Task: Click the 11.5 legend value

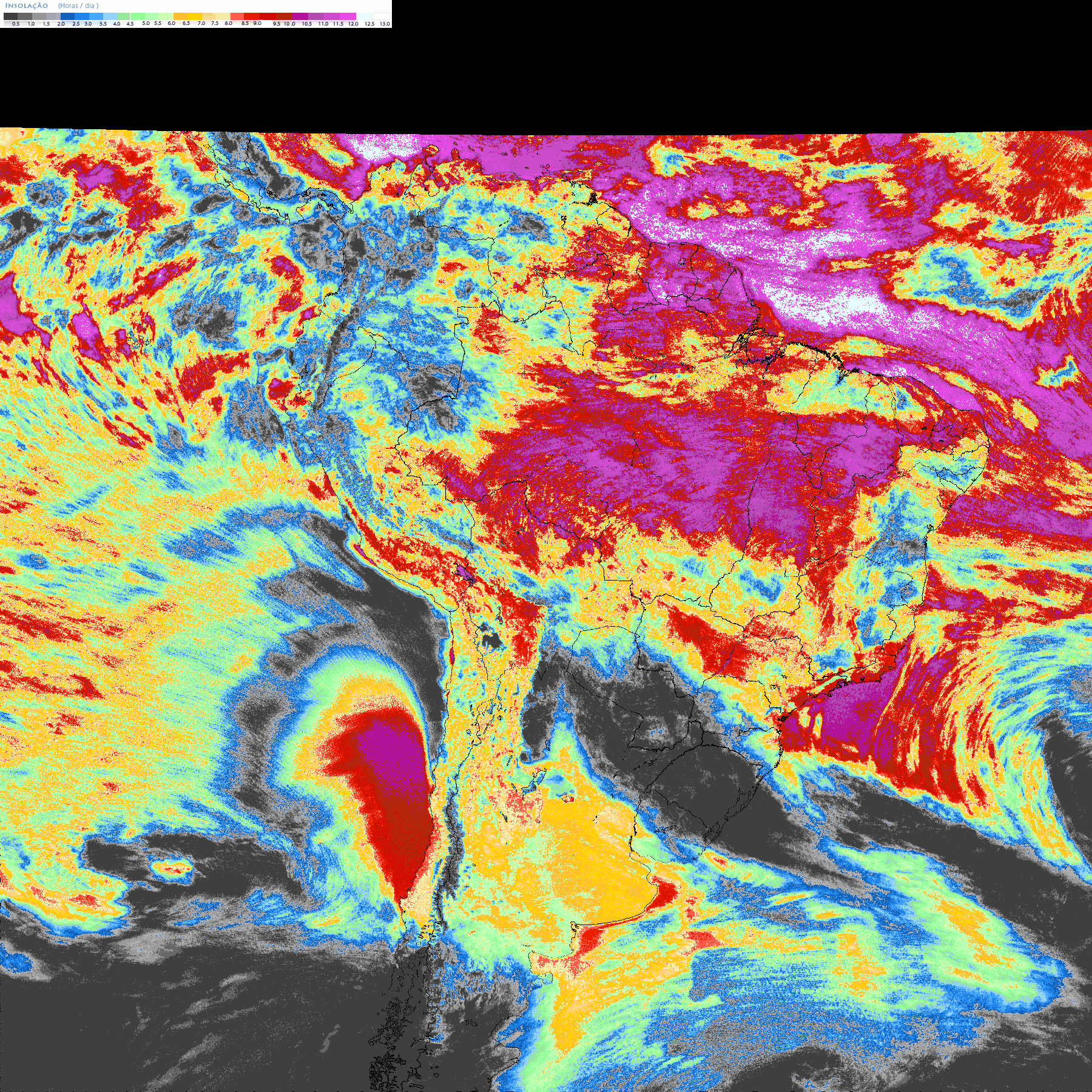Action: 338,24
